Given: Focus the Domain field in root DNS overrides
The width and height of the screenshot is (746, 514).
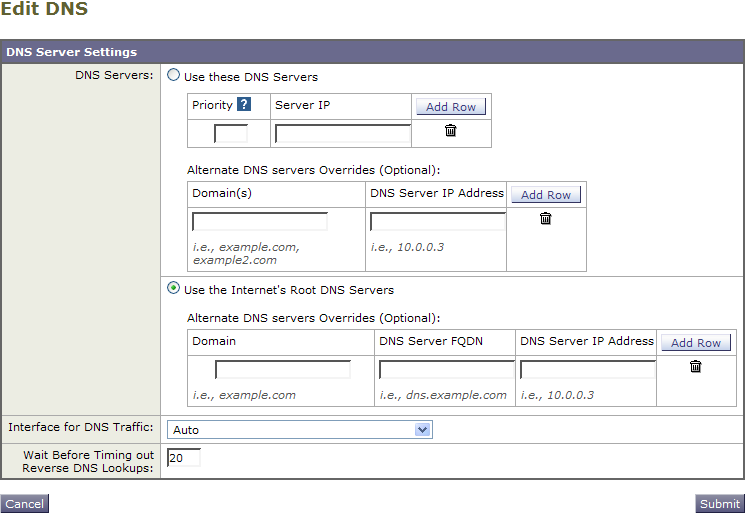Looking at the screenshot, I should (283, 369).
